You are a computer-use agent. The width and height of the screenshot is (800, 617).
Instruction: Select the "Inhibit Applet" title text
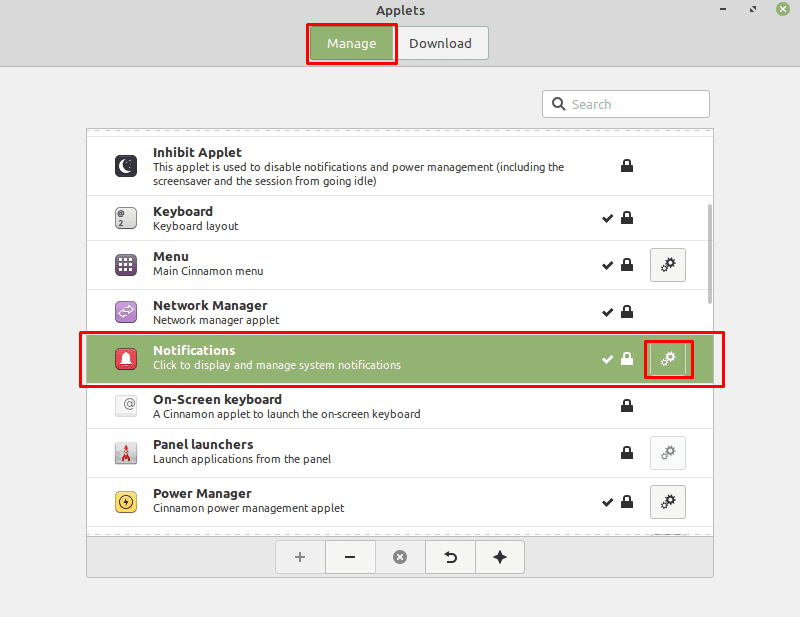click(x=197, y=153)
